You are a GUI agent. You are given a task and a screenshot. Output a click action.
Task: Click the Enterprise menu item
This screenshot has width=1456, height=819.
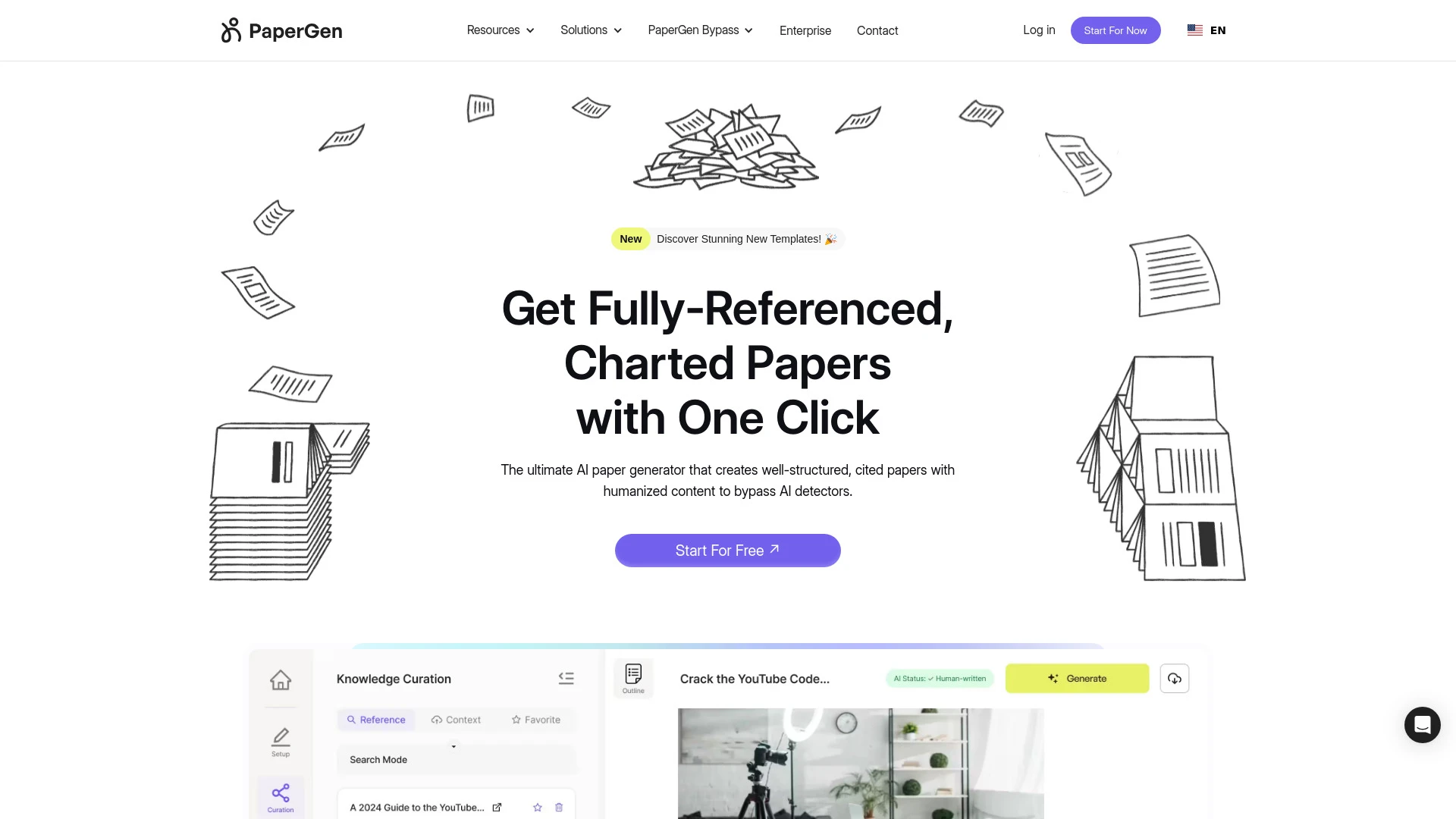(805, 30)
